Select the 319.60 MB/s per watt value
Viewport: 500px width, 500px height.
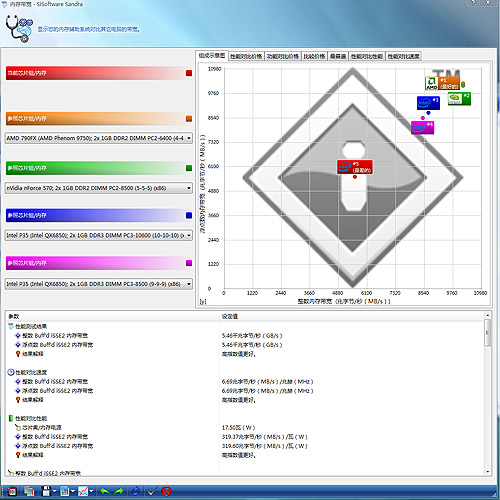[264, 446]
